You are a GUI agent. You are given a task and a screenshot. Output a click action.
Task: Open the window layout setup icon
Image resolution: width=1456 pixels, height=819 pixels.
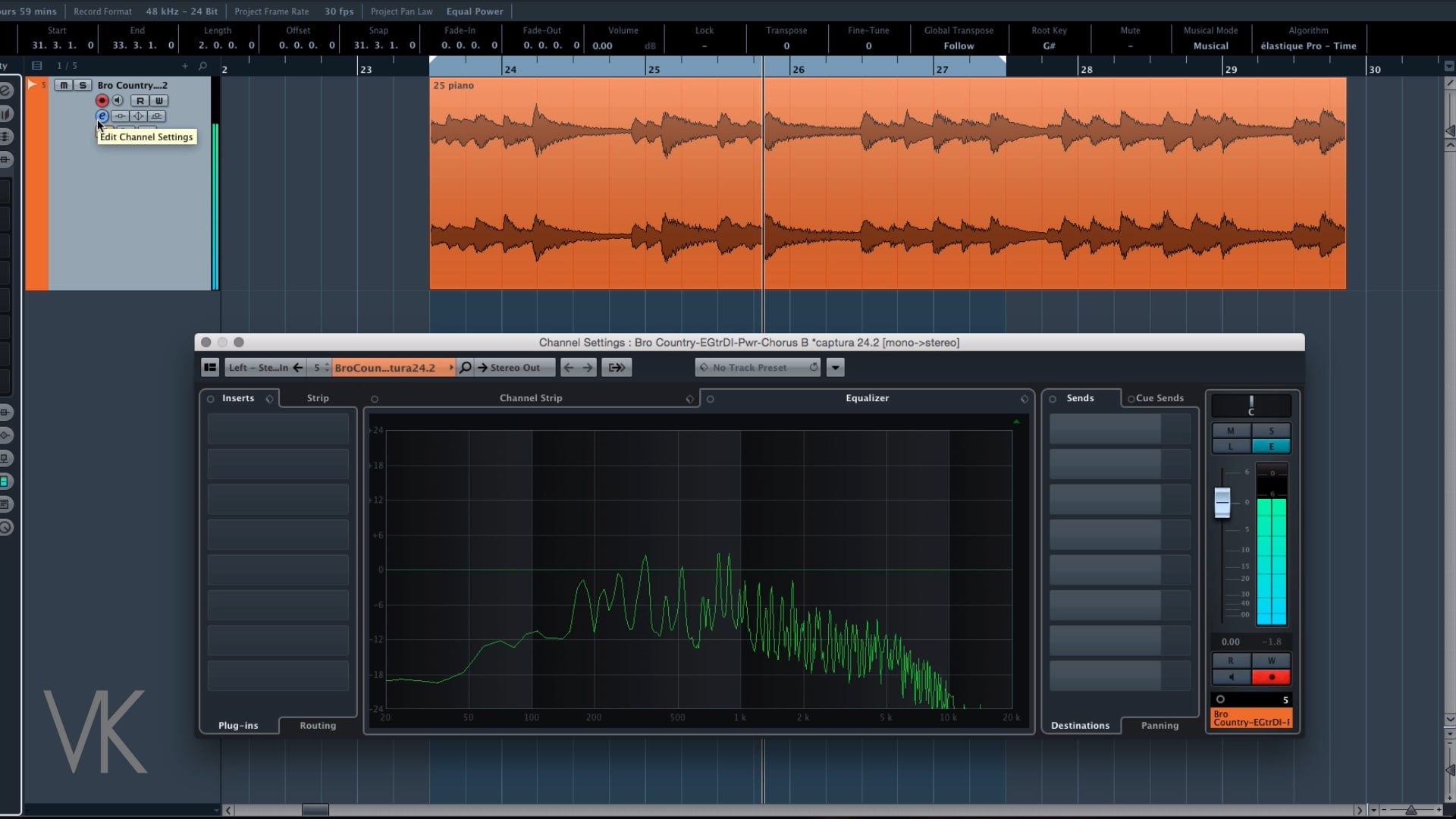click(x=210, y=368)
